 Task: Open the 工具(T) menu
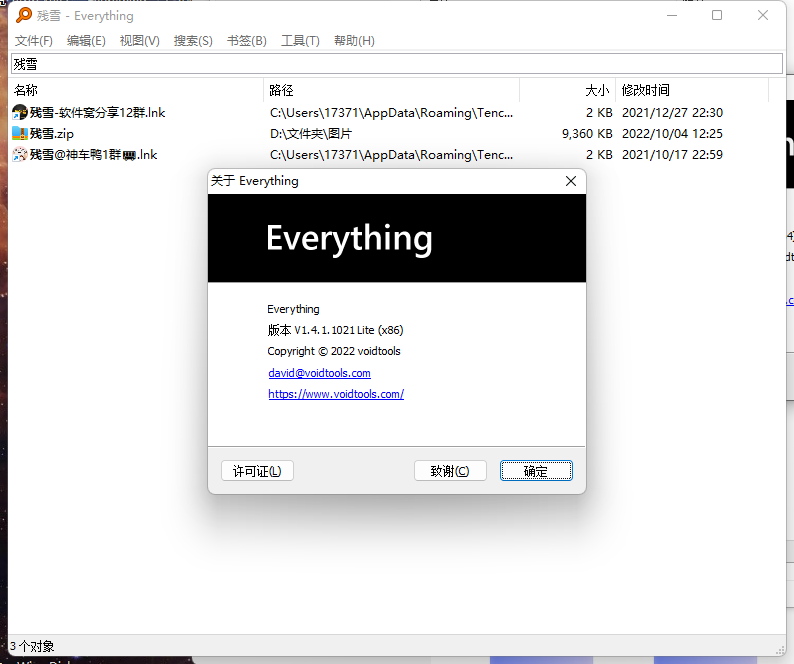pos(300,41)
